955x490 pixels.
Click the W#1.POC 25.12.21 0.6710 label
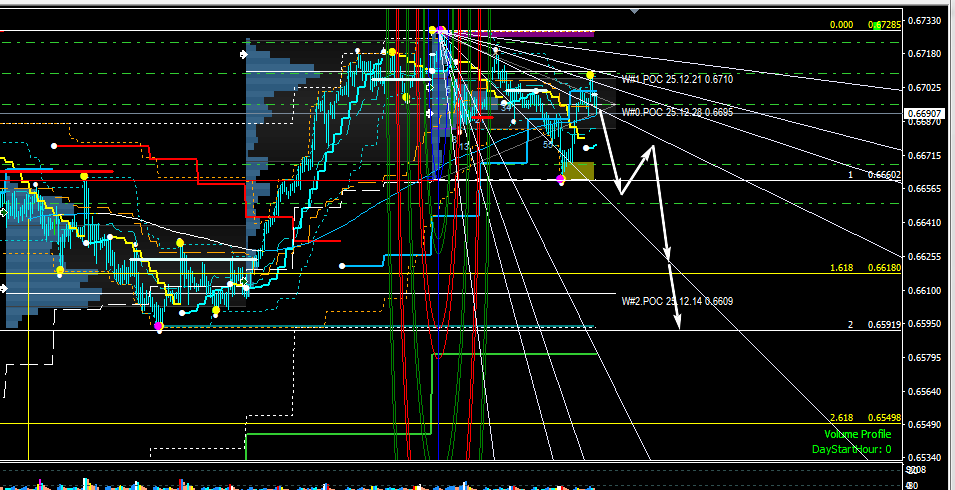(677, 80)
